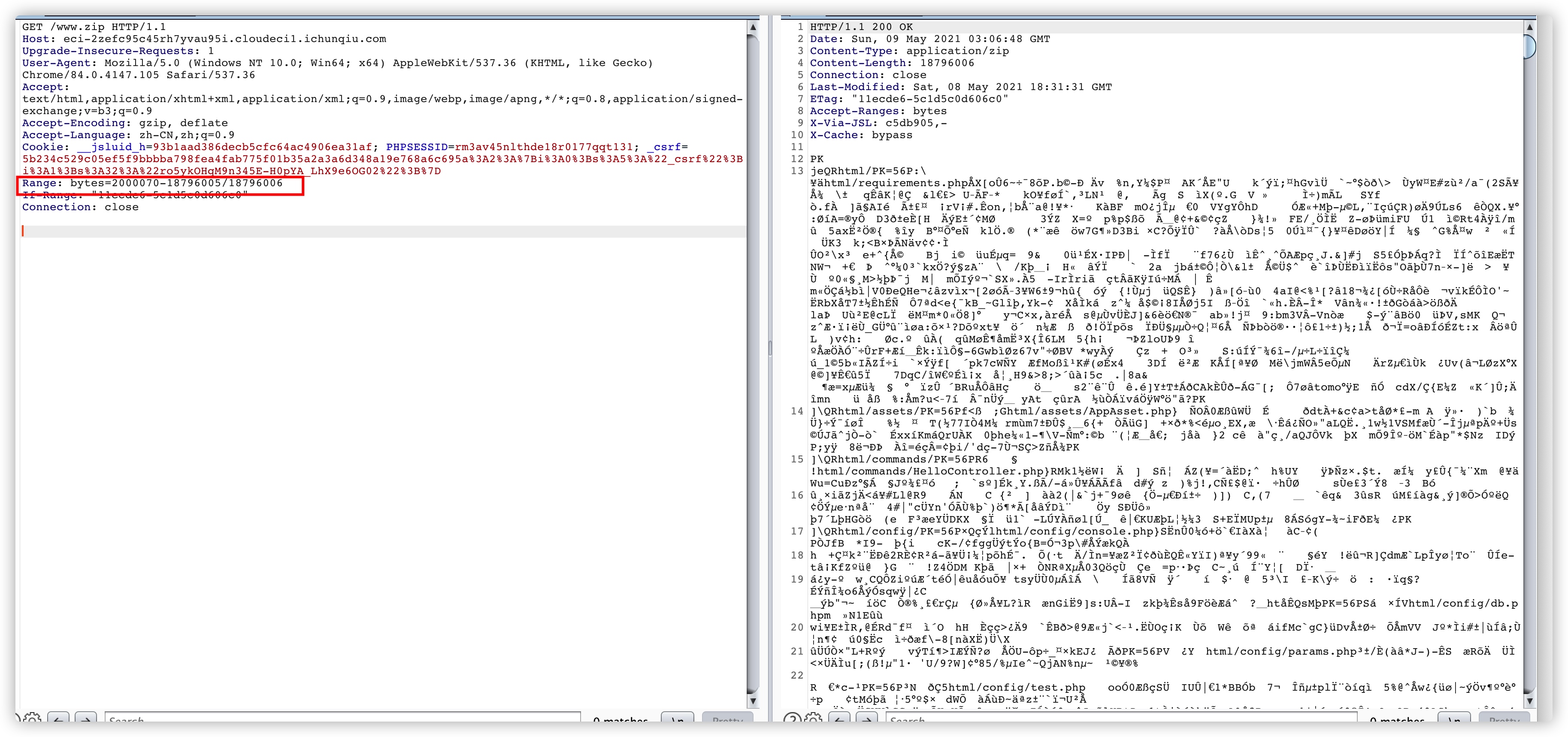Open help icon in response pane
This screenshot has height=737, width=1568.
click(792, 719)
